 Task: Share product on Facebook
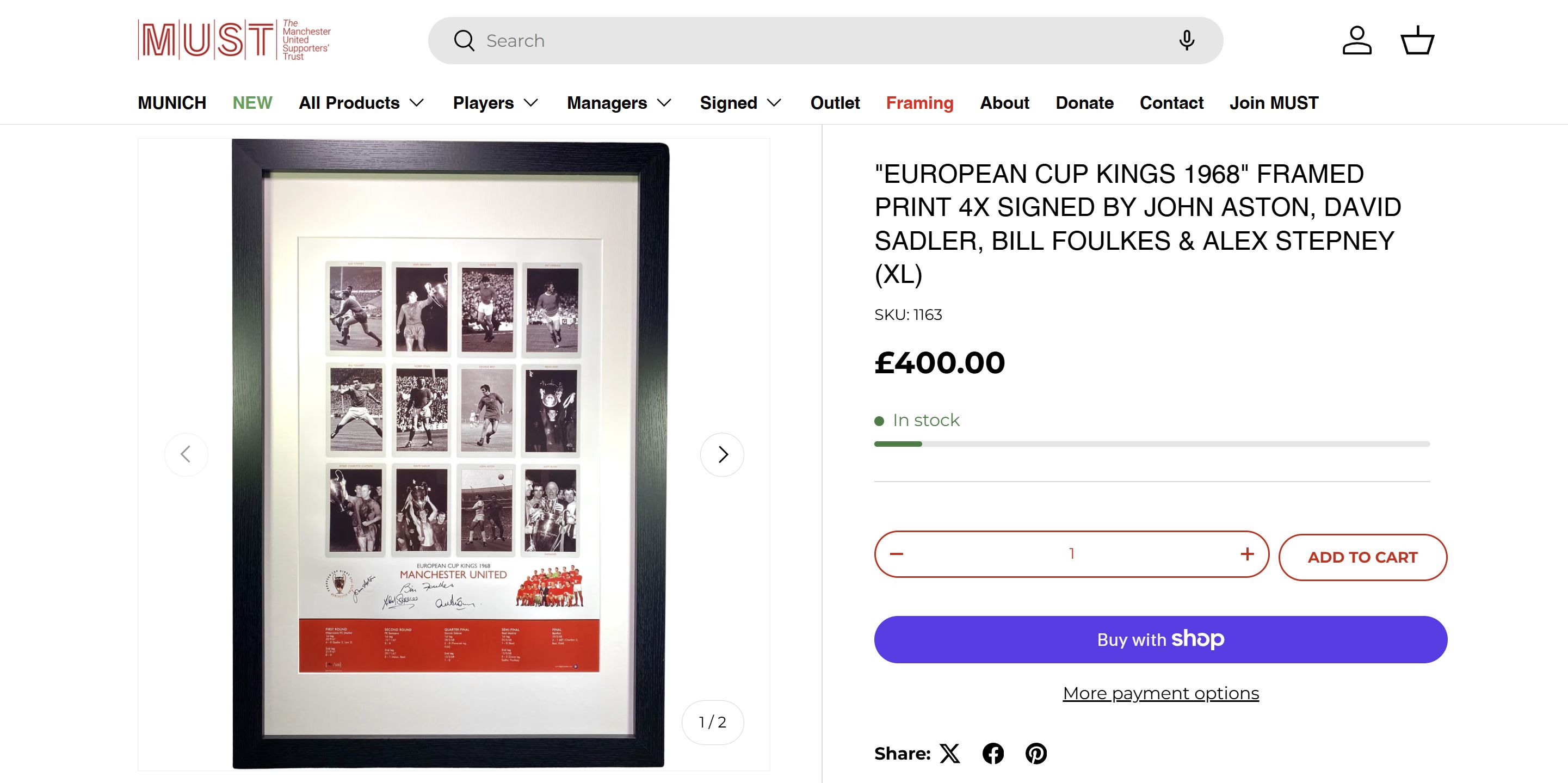coord(993,754)
